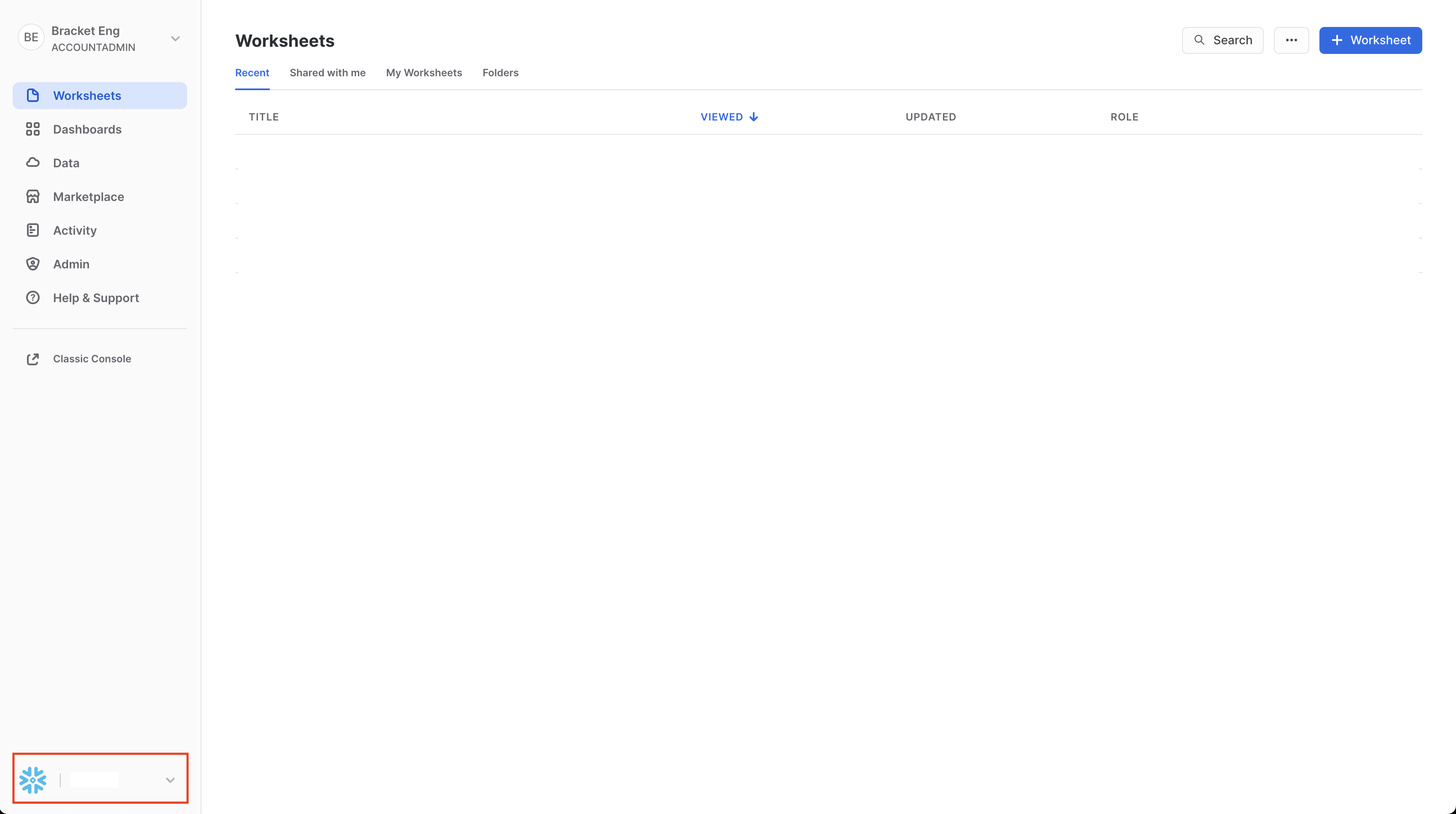Click the Search button
This screenshot has height=814, width=1456.
click(1222, 40)
